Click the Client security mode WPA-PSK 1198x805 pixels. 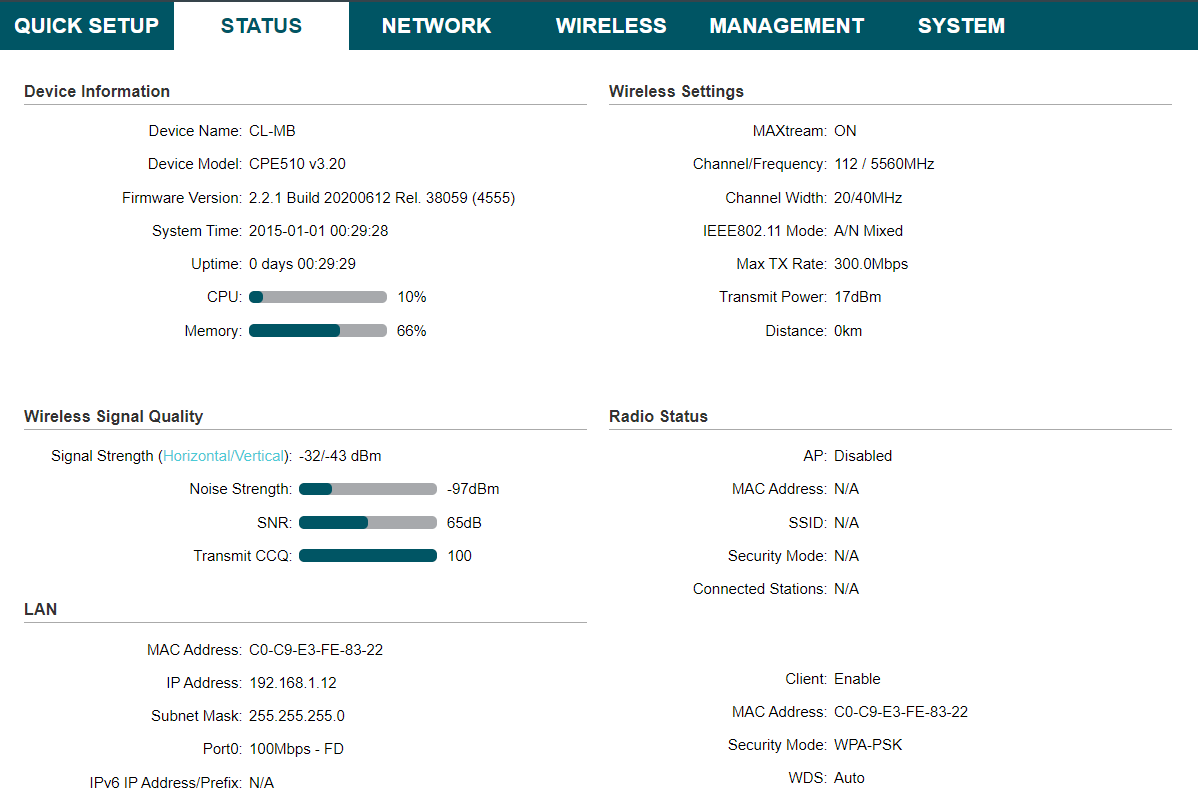868,745
